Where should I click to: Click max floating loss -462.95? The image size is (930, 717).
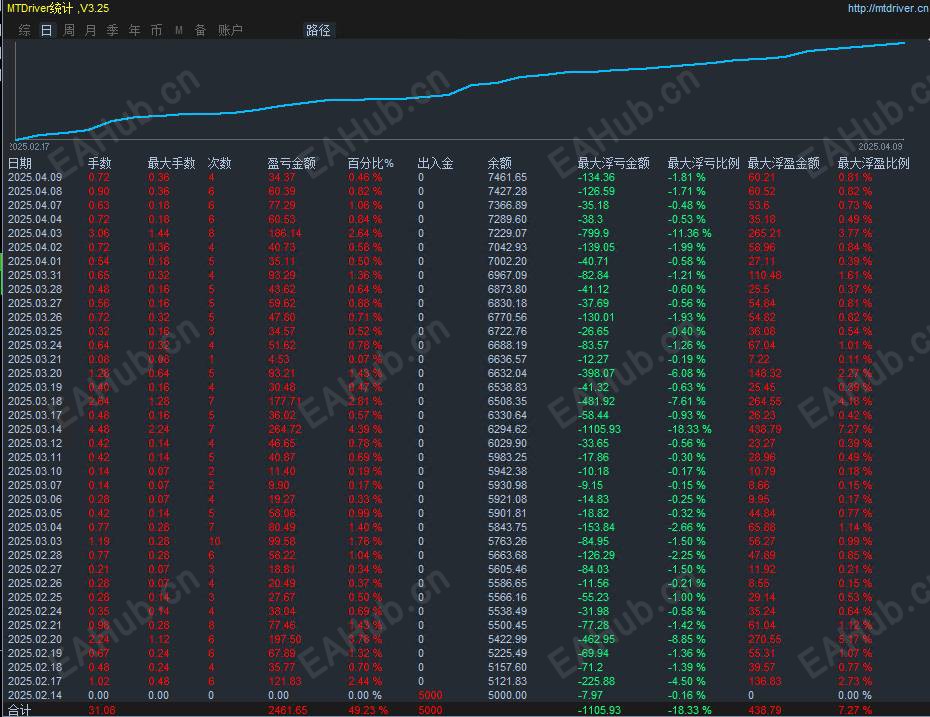pos(596,639)
